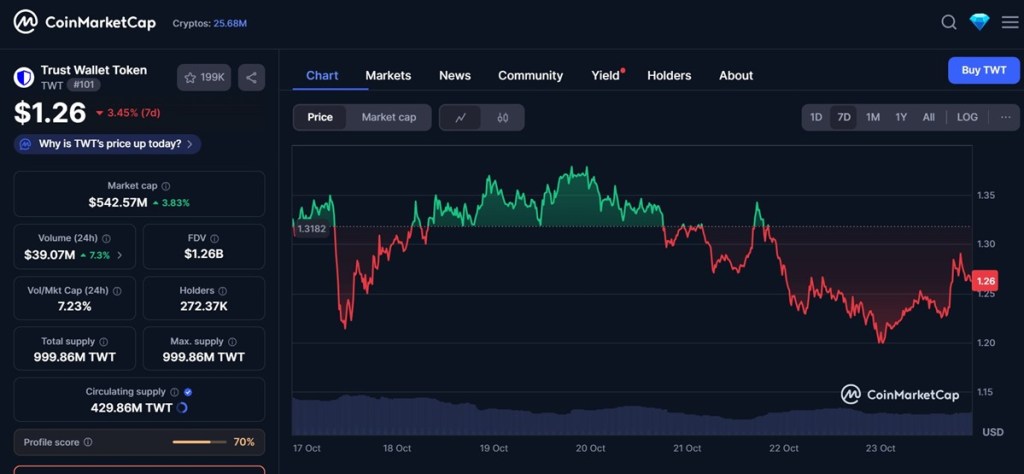The image size is (1024, 474).
Task: Click the Vol/Mkt Cap (24h) info icon
Action: click(116, 291)
